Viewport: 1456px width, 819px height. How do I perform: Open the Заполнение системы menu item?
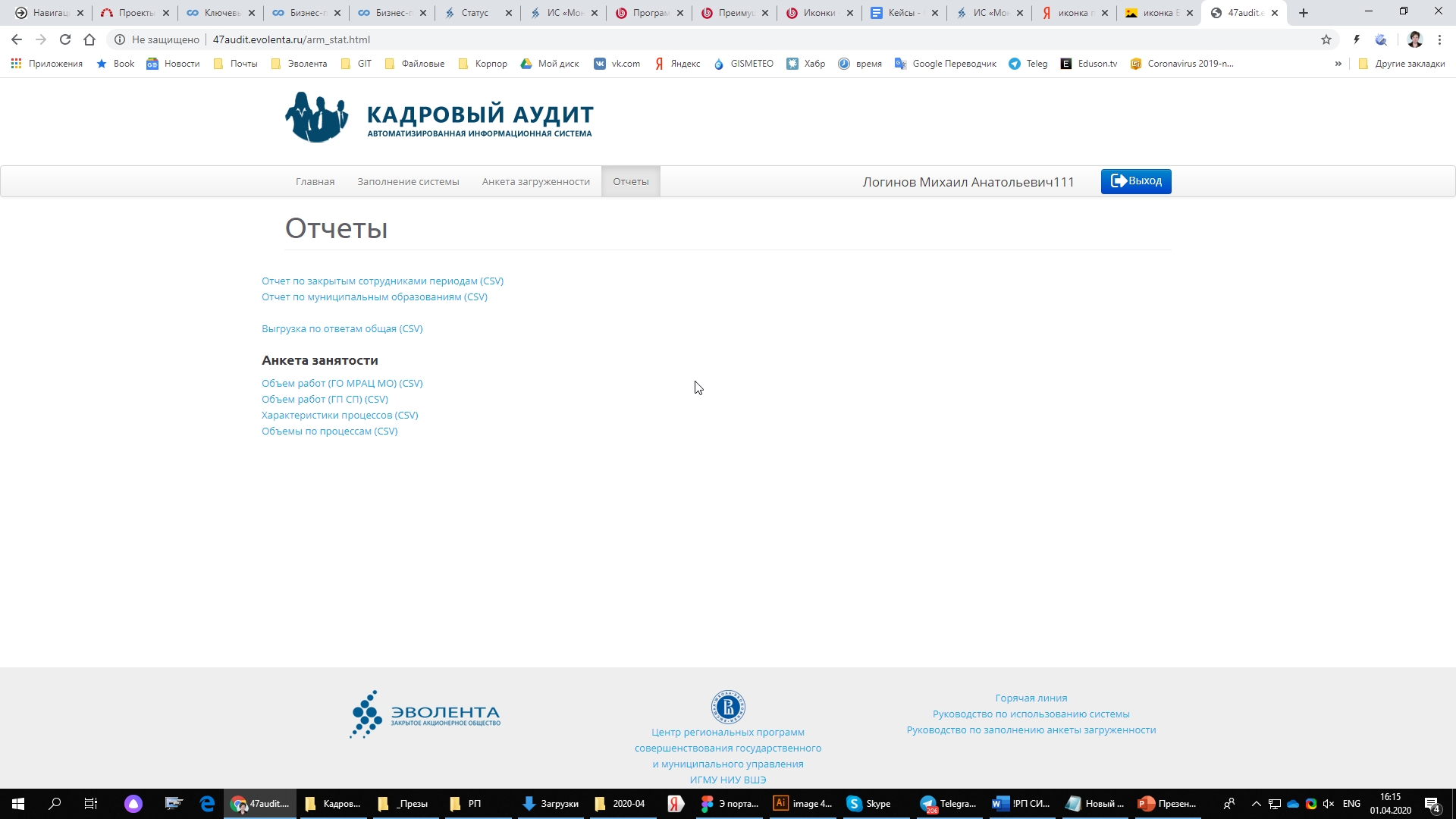[408, 182]
